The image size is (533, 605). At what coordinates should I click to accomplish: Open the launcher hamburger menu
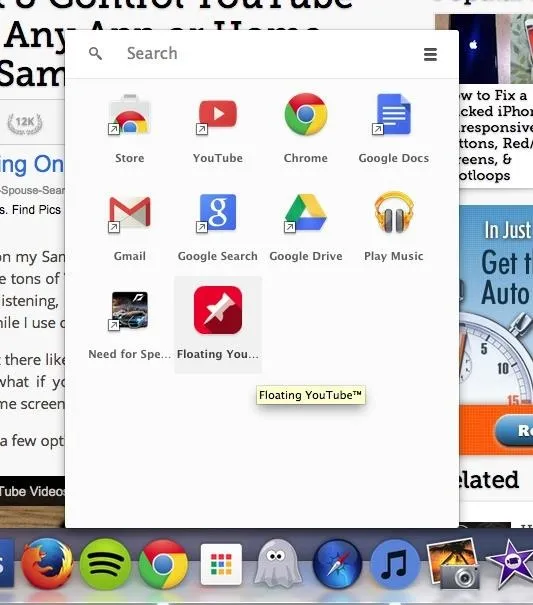pyautogui.click(x=430, y=54)
